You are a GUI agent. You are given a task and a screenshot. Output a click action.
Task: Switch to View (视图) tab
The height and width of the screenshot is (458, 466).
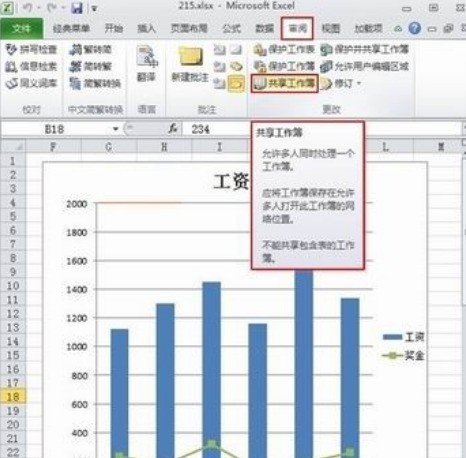[x=330, y=29]
